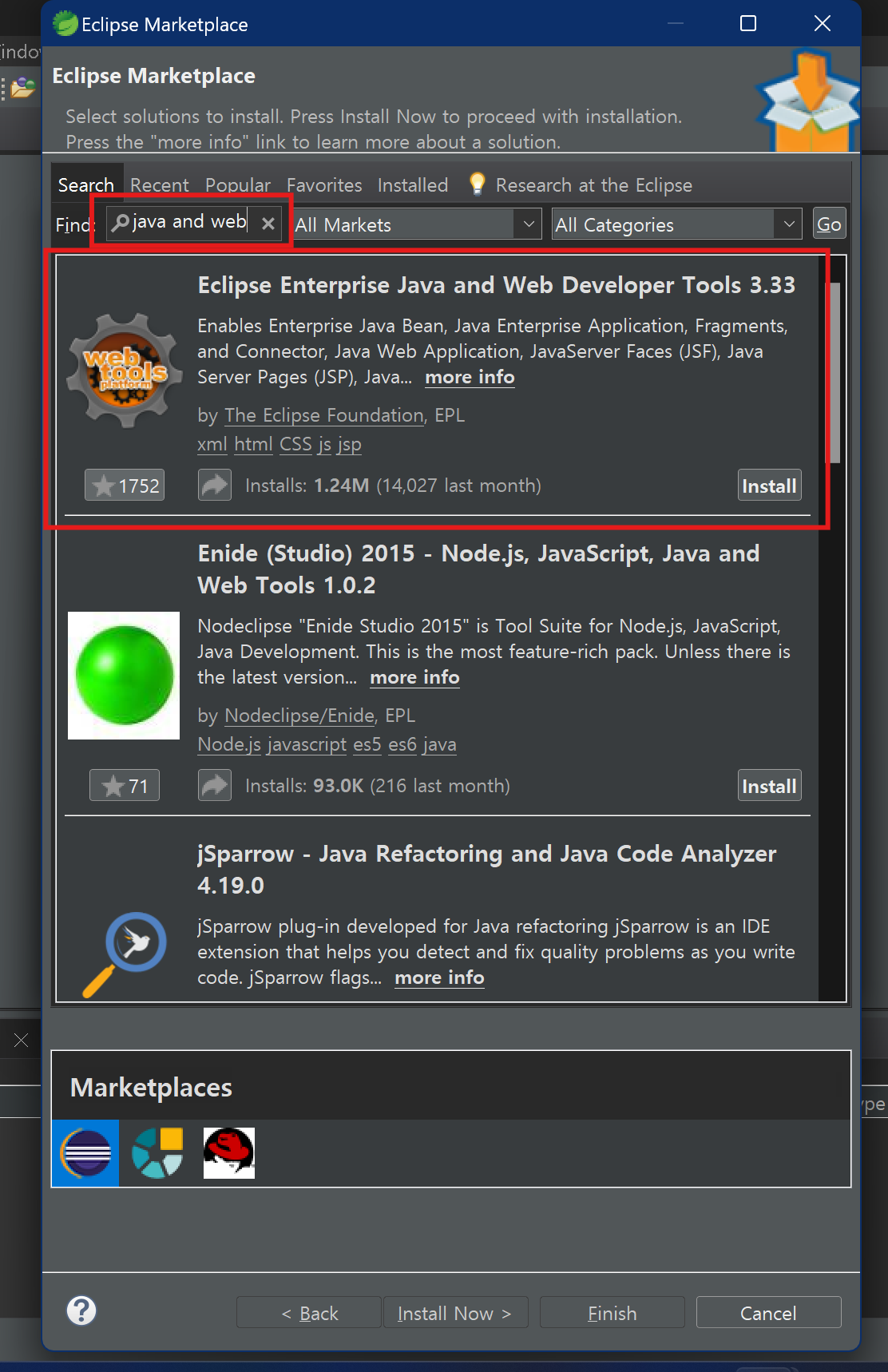This screenshot has height=1372, width=888.
Task: Click the folder icon in background toolbar
Action: 23,87
